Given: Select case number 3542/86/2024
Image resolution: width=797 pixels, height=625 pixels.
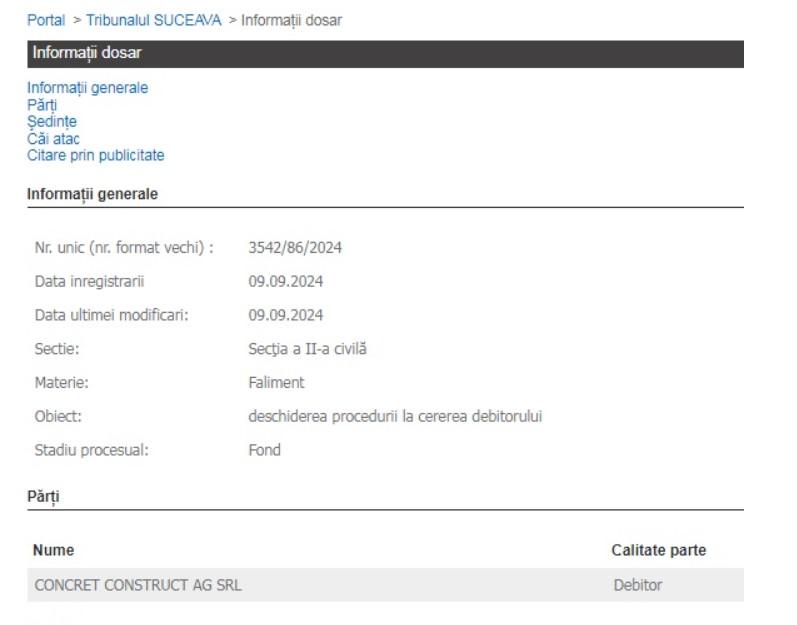Looking at the screenshot, I should [295, 248].
